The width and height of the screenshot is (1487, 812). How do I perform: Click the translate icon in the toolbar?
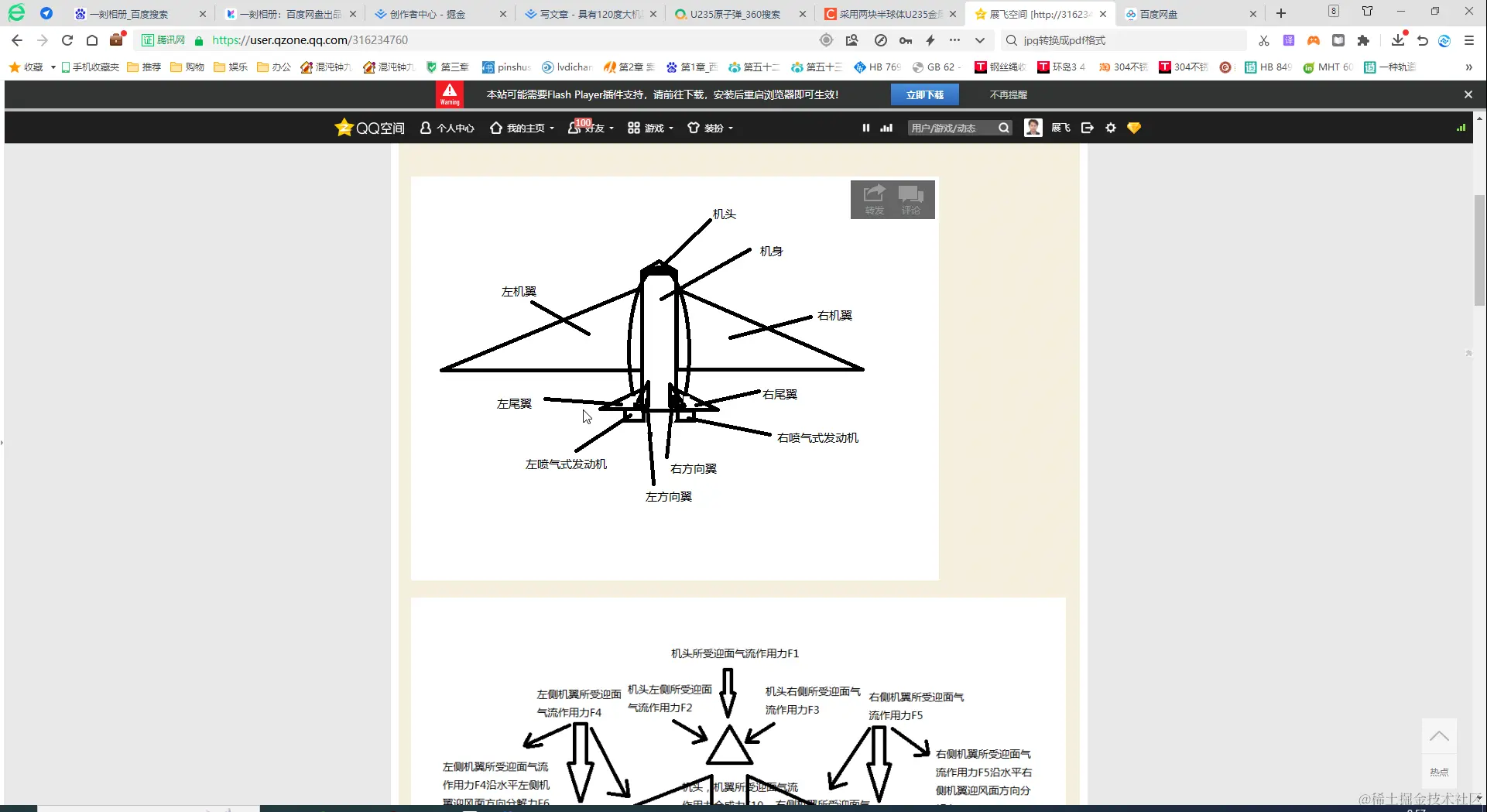[x=1289, y=40]
